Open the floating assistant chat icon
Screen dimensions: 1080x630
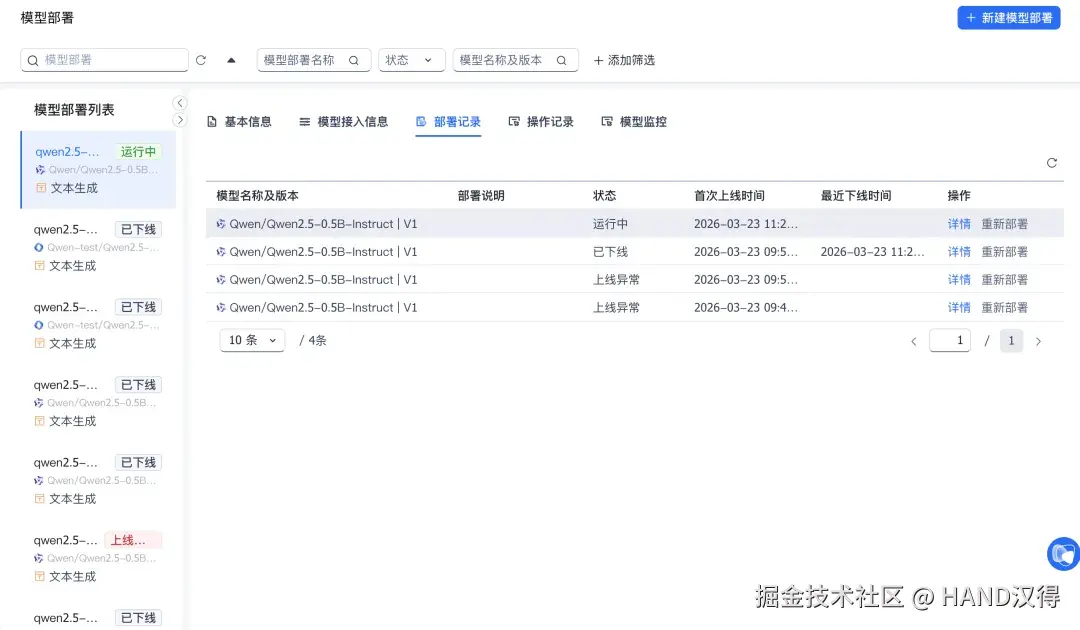pos(1063,554)
